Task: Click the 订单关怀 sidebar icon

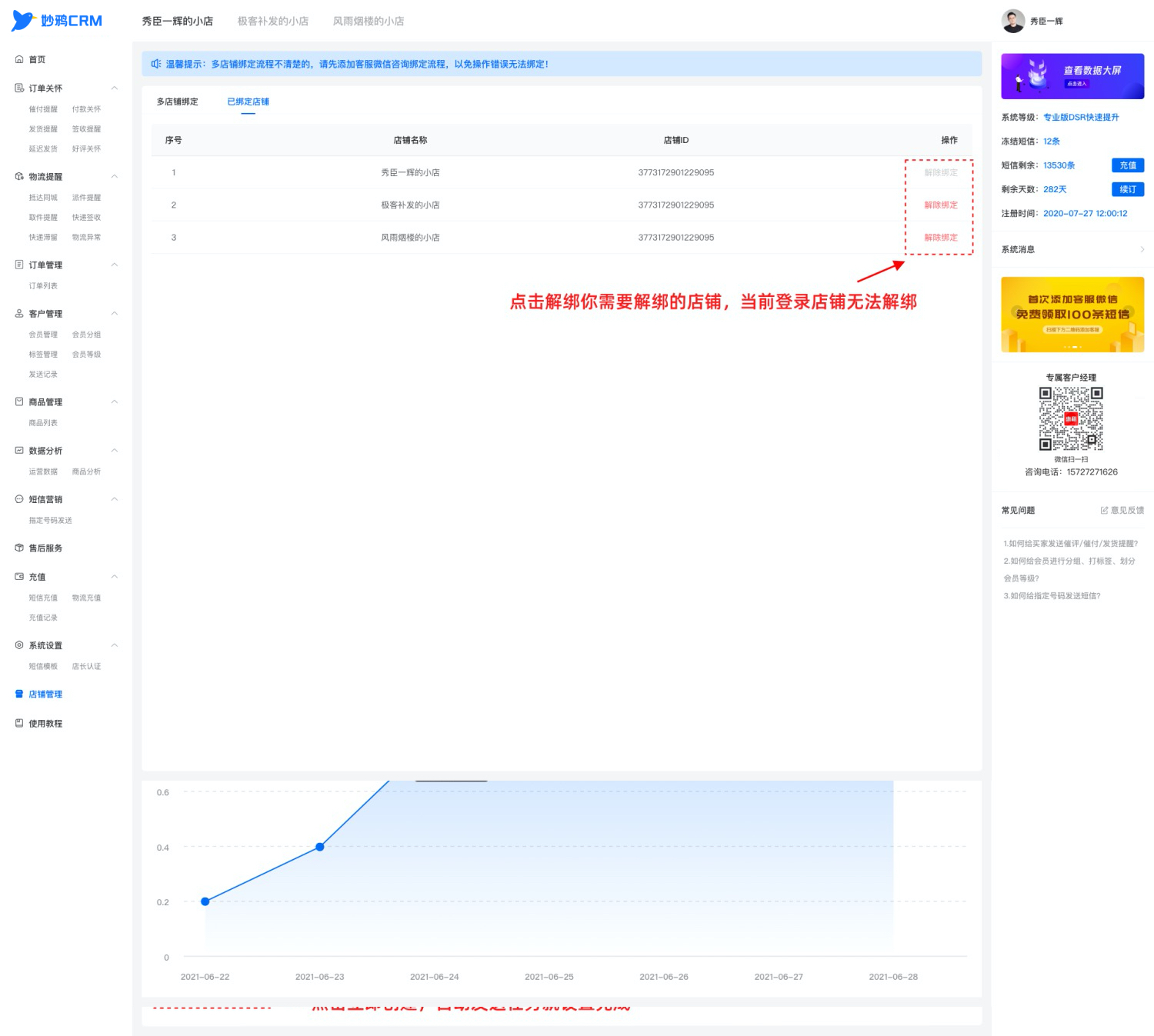Action: pyautogui.click(x=19, y=88)
